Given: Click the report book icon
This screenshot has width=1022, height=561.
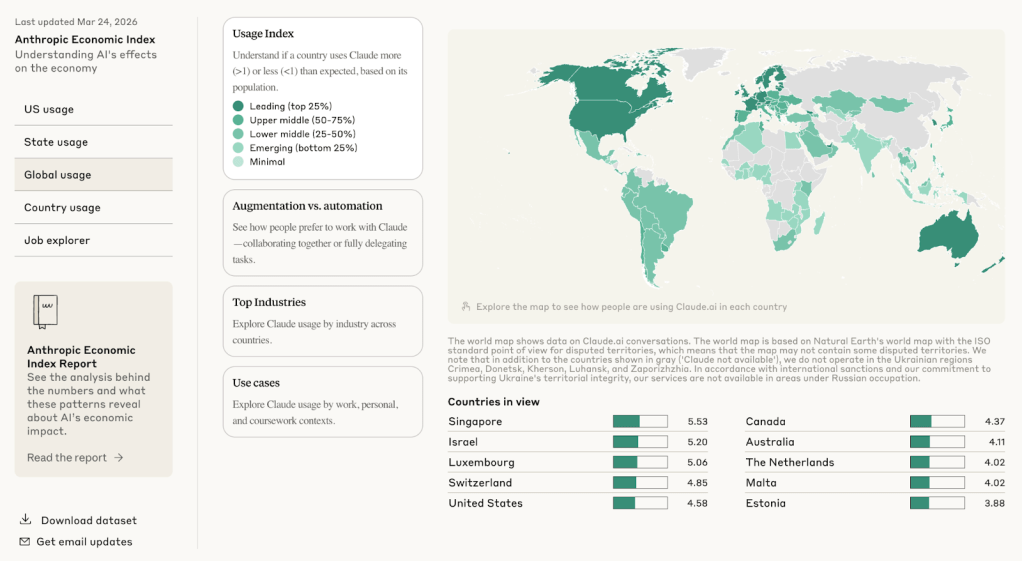Looking at the screenshot, I should [45, 312].
